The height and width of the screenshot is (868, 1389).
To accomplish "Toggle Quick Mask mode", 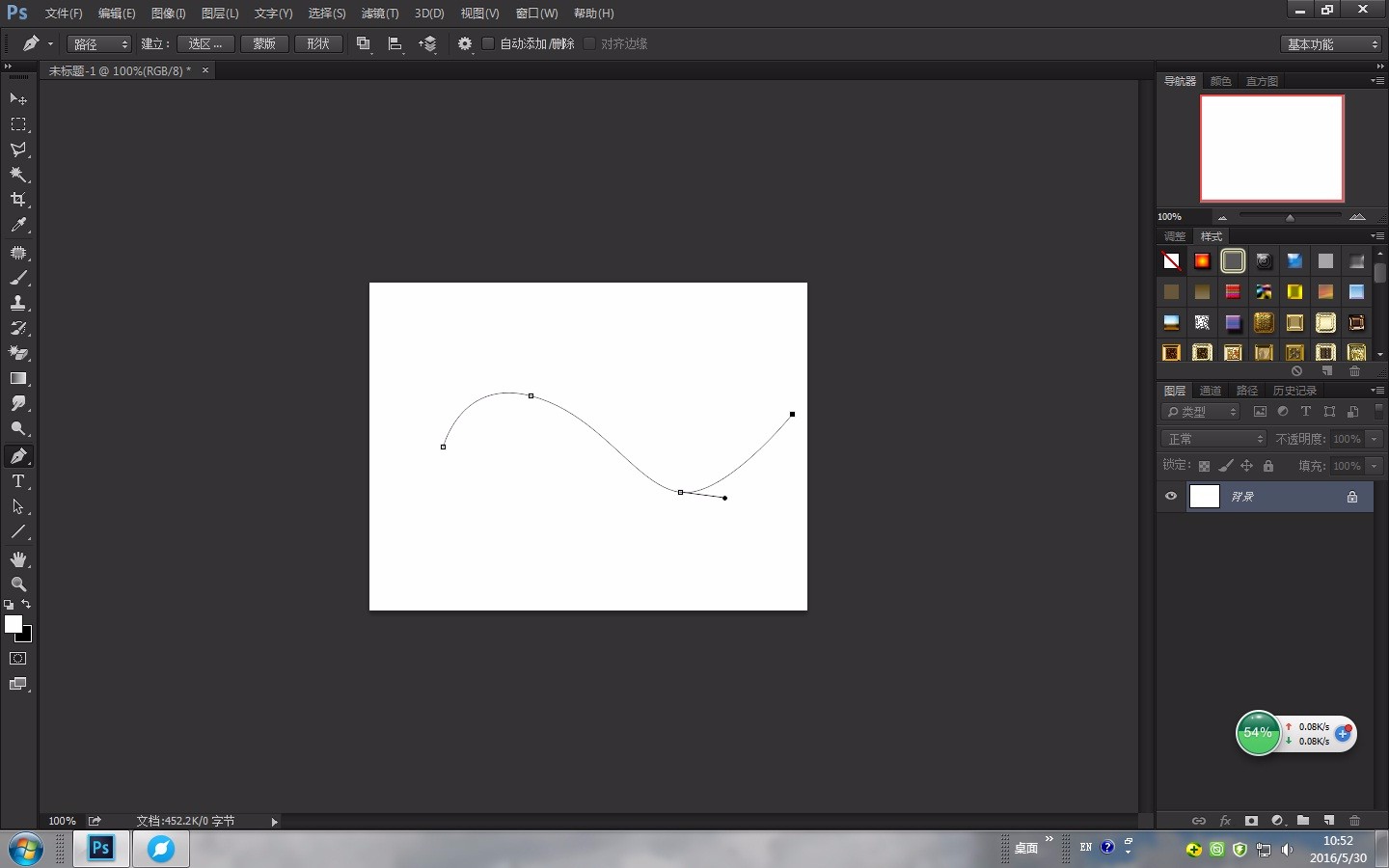I will point(18,659).
